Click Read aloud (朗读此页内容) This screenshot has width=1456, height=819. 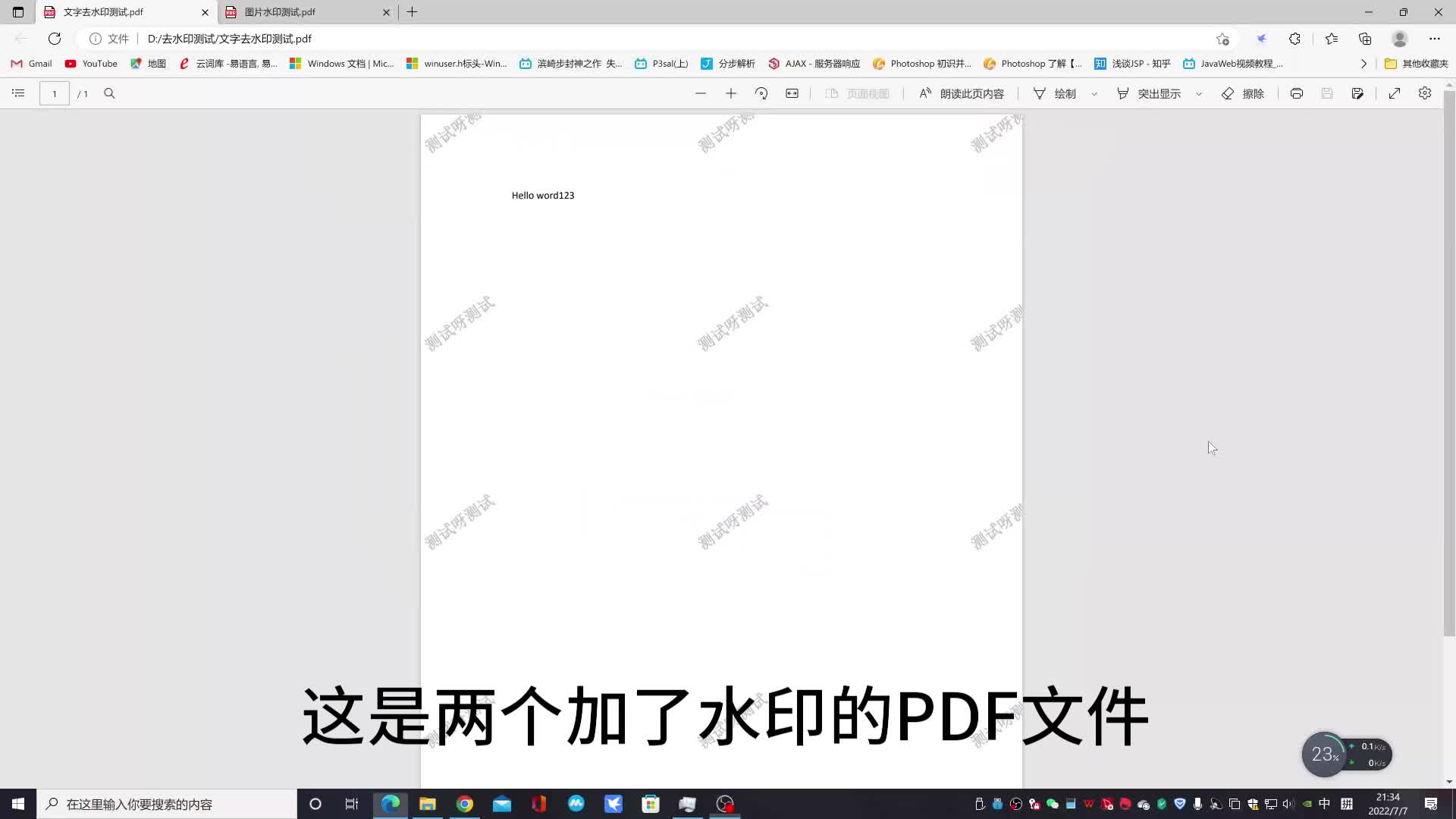click(x=962, y=93)
